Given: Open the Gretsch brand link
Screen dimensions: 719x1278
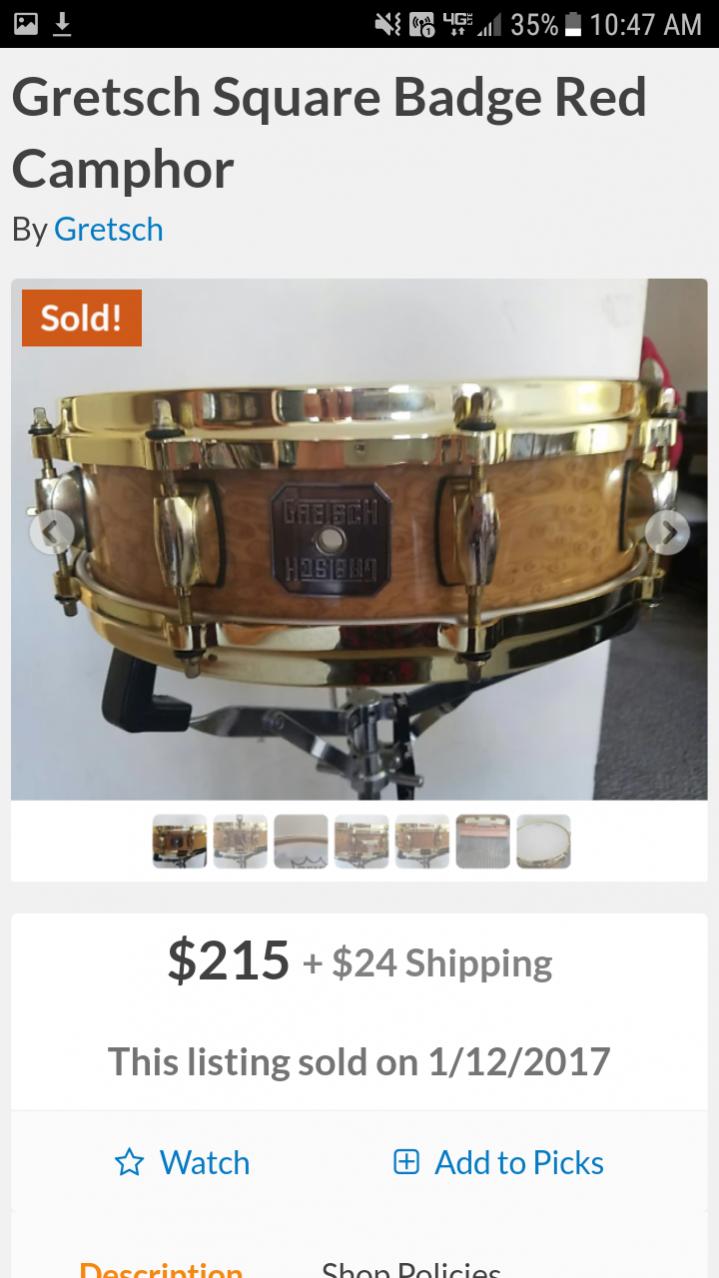Looking at the screenshot, I should [108, 229].
